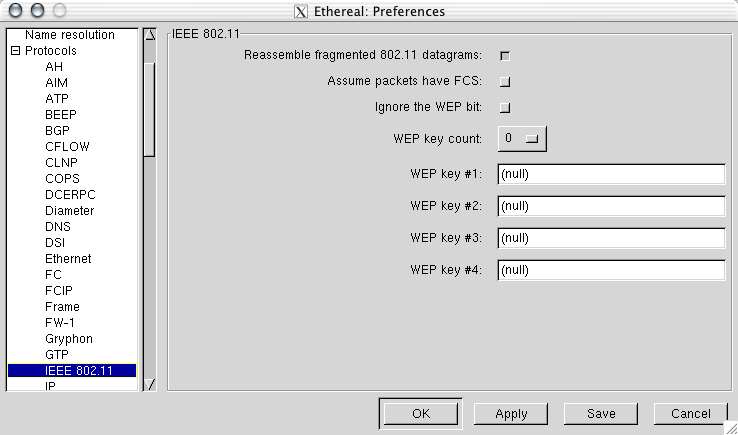Click into the WEP key #3 field

tap(611, 238)
